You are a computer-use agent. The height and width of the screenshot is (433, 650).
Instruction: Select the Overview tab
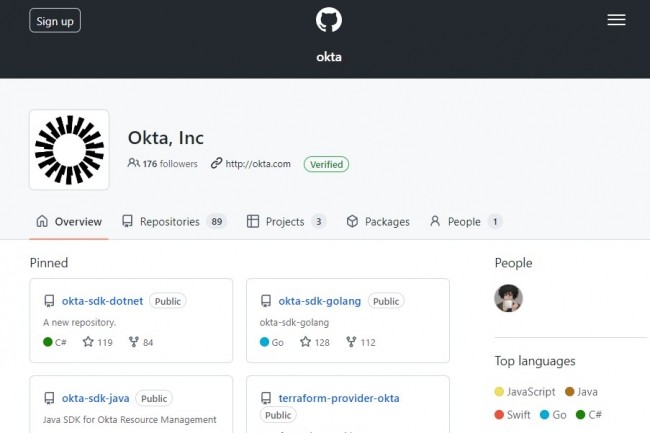(x=69, y=222)
